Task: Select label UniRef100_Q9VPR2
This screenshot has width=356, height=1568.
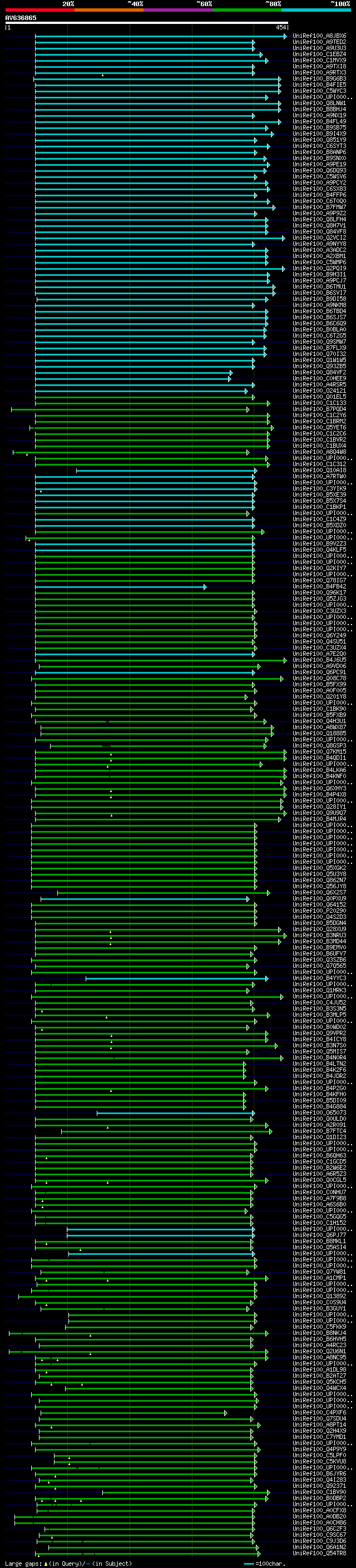Action: click(x=319, y=1033)
